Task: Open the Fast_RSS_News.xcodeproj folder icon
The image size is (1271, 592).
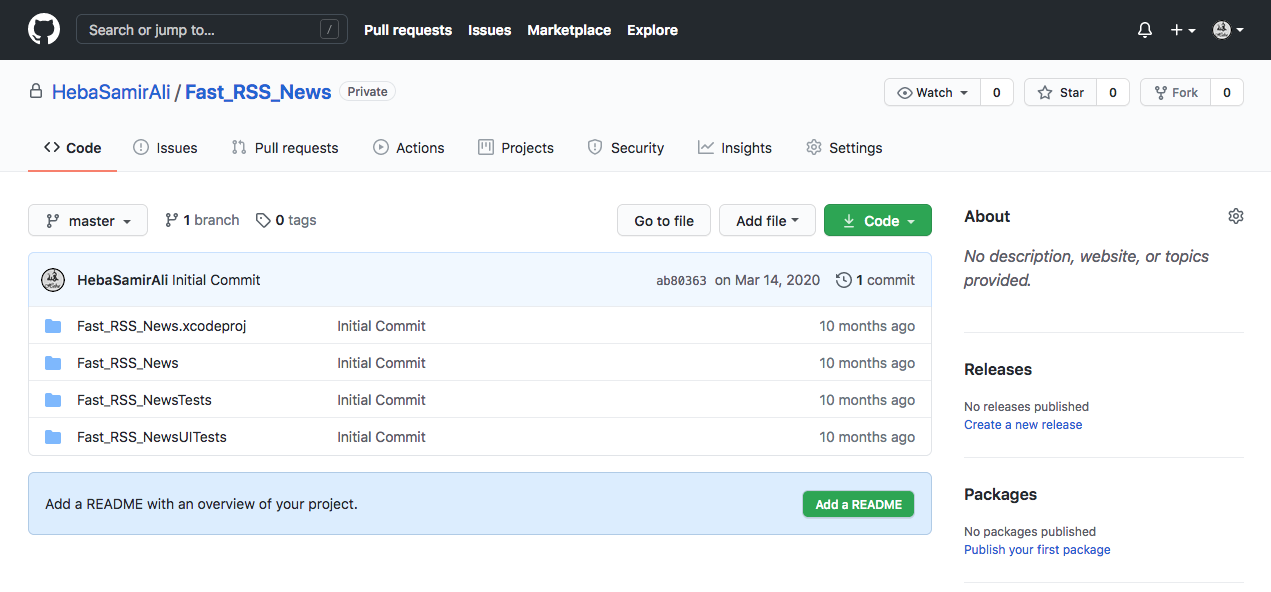Action: [53, 326]
